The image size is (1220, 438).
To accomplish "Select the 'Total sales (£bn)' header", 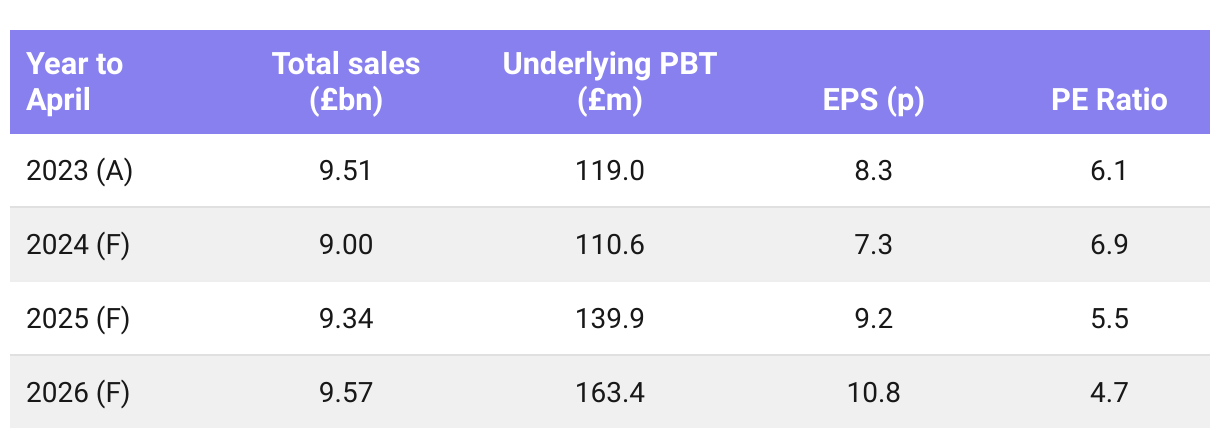I will point(346,82).
